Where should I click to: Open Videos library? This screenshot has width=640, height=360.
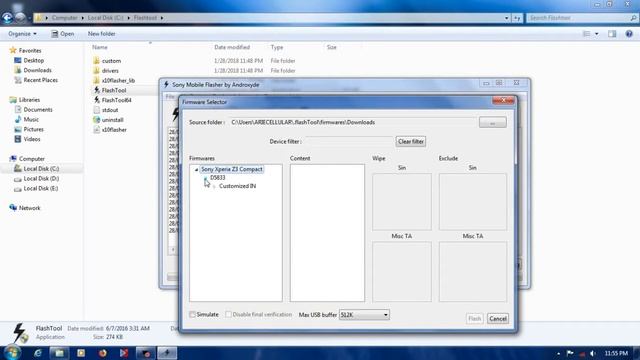32,139
